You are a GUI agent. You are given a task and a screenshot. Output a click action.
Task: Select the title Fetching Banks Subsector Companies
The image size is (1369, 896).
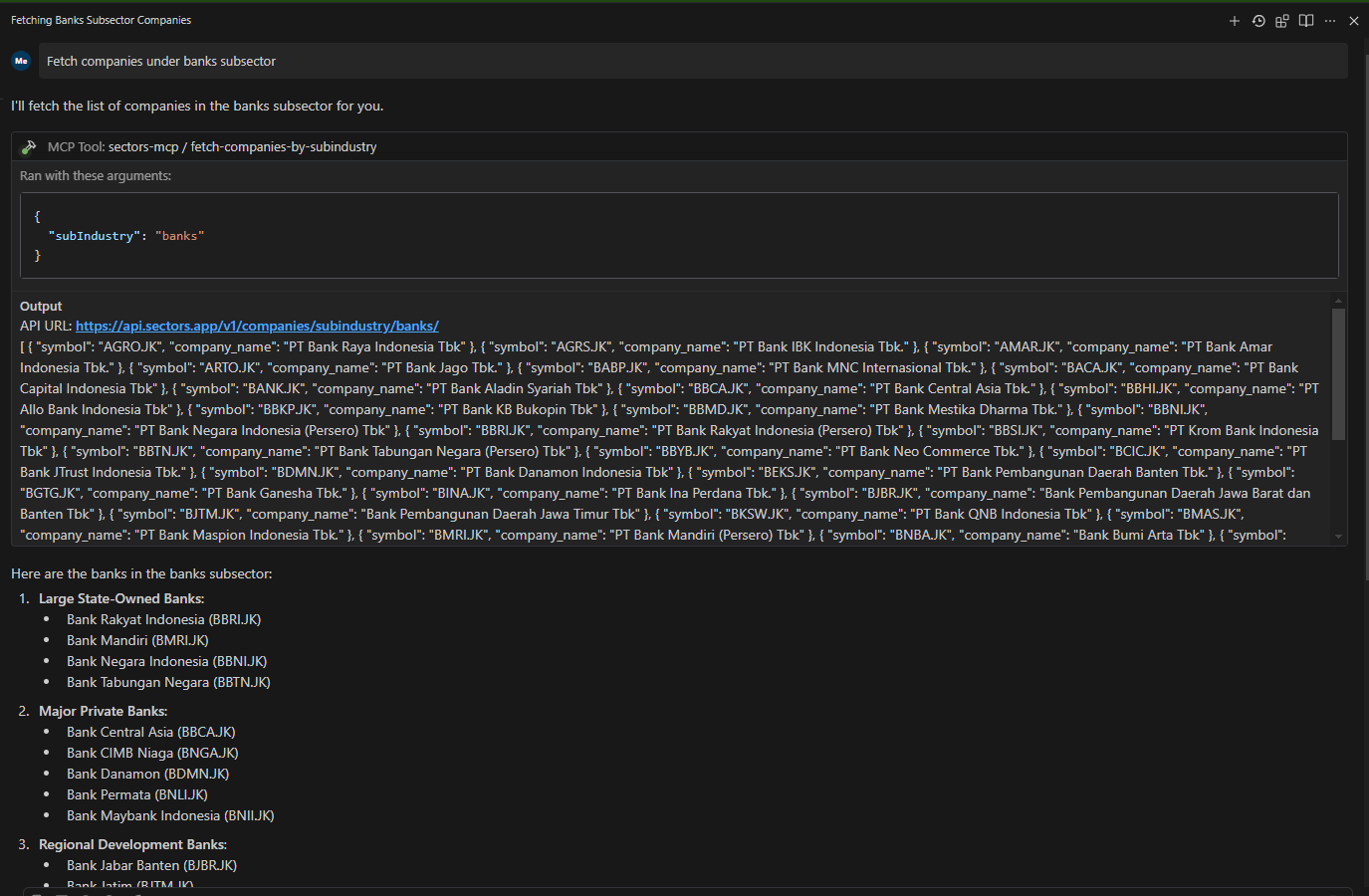[x=101, y=20]
